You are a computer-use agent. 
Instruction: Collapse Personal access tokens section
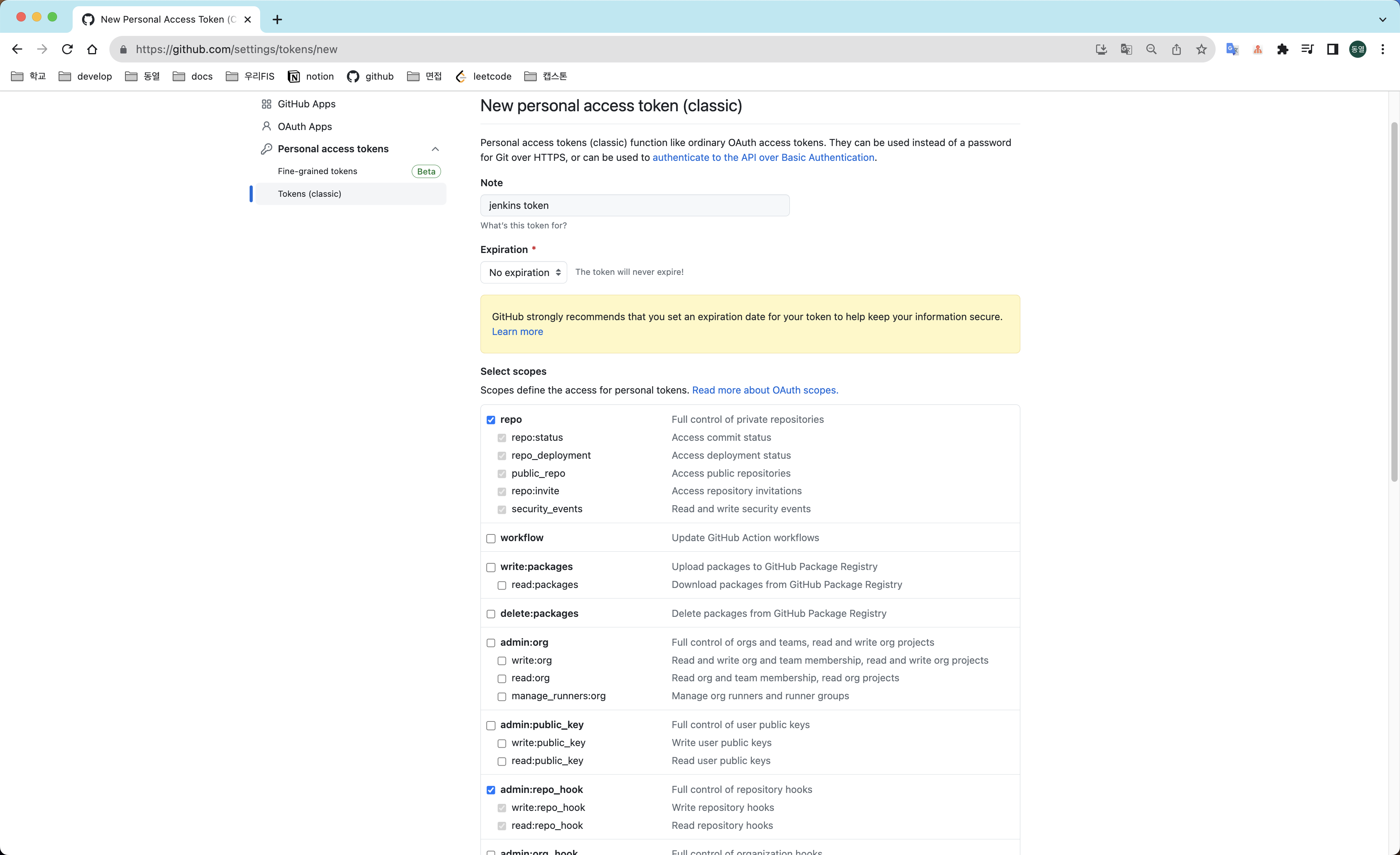click(435, 149)
